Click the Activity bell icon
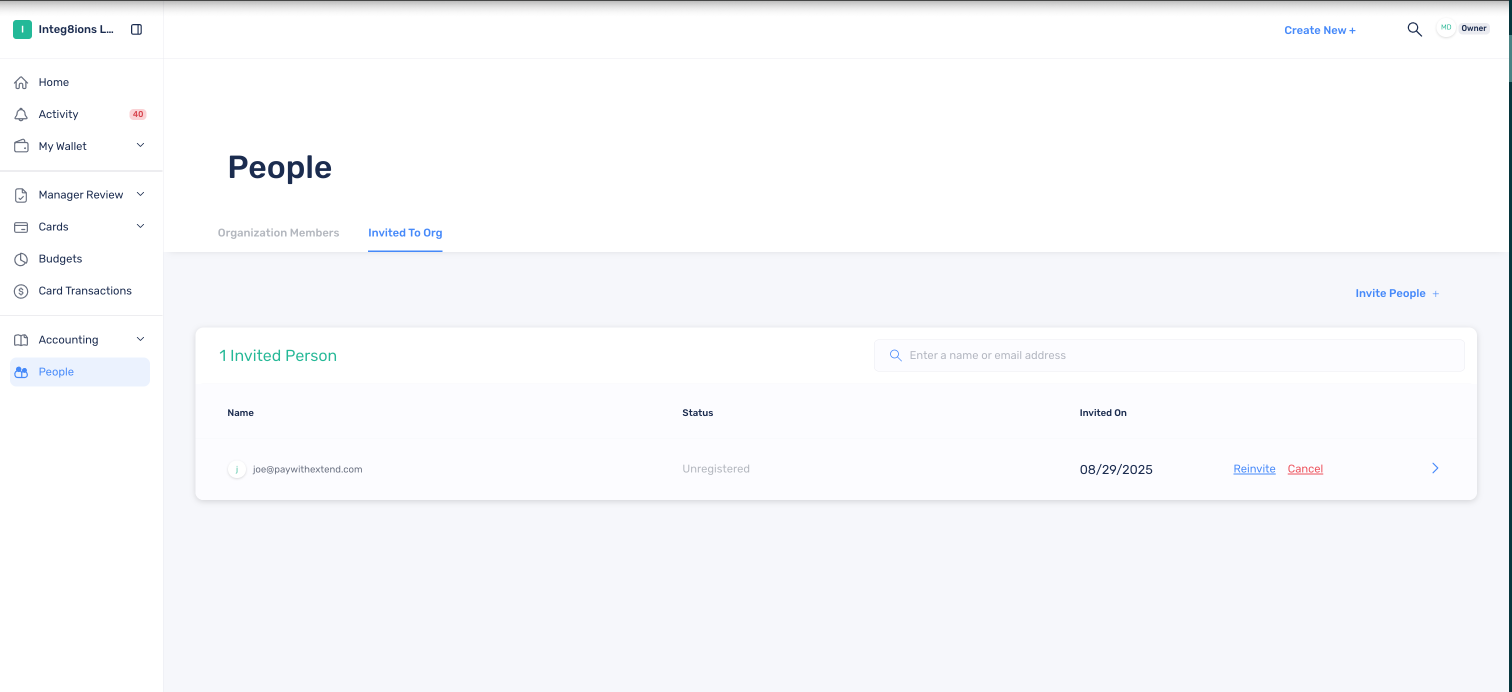Screen dimensions: 1512x692 (21, 115)
